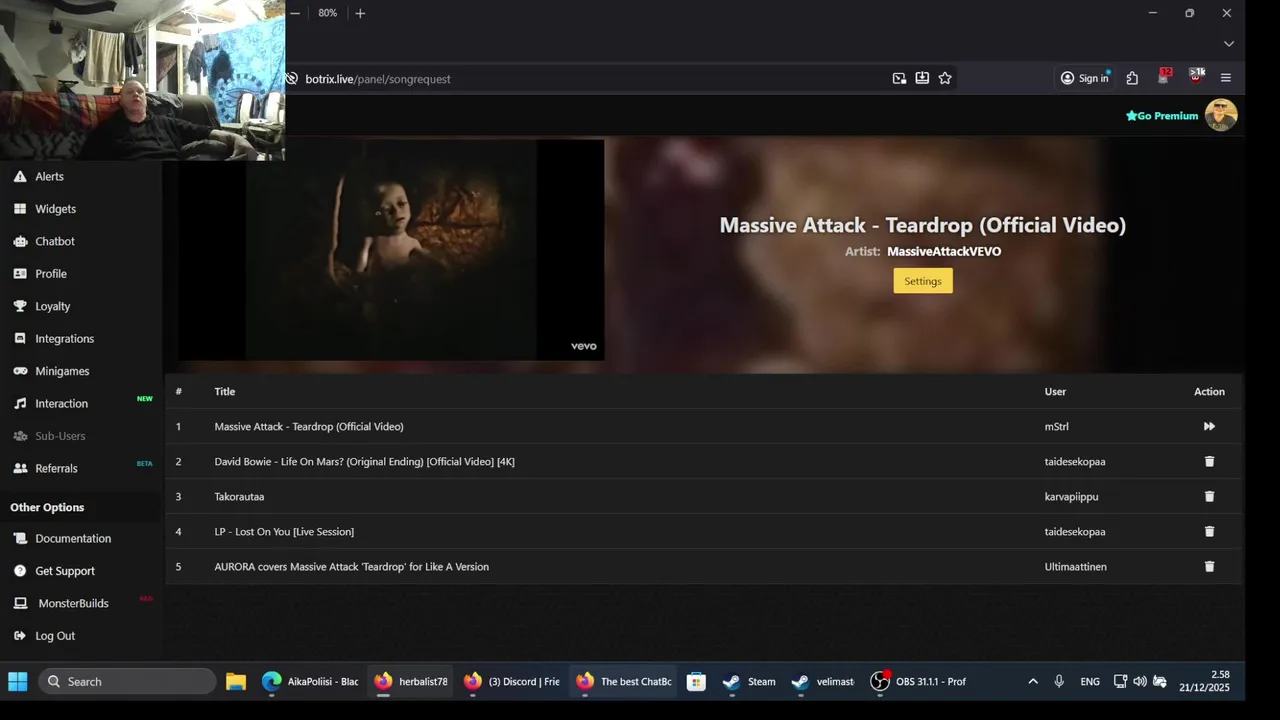Switch to the Discord Firefox window
This screenshot has height=720, width=1280.
tap(512, 682)
